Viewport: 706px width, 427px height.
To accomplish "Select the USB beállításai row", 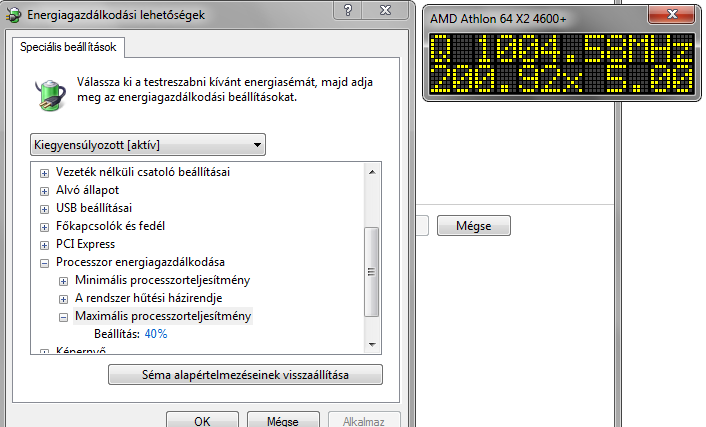I will [94, 208].
